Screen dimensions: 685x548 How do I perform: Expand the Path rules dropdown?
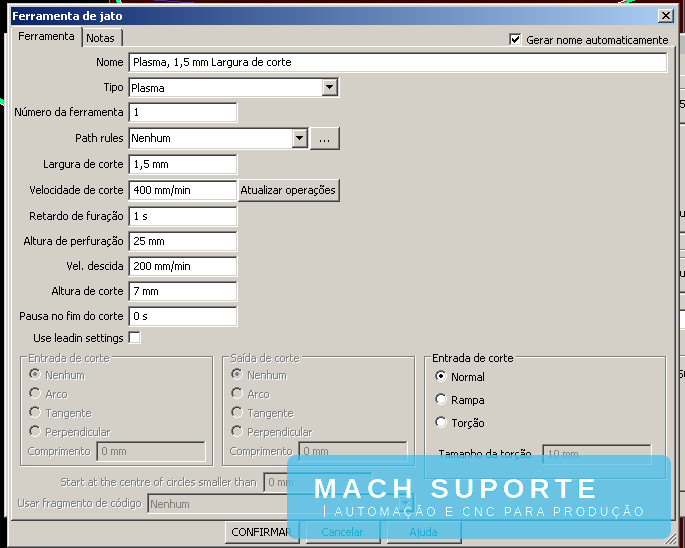pos(298,139)
